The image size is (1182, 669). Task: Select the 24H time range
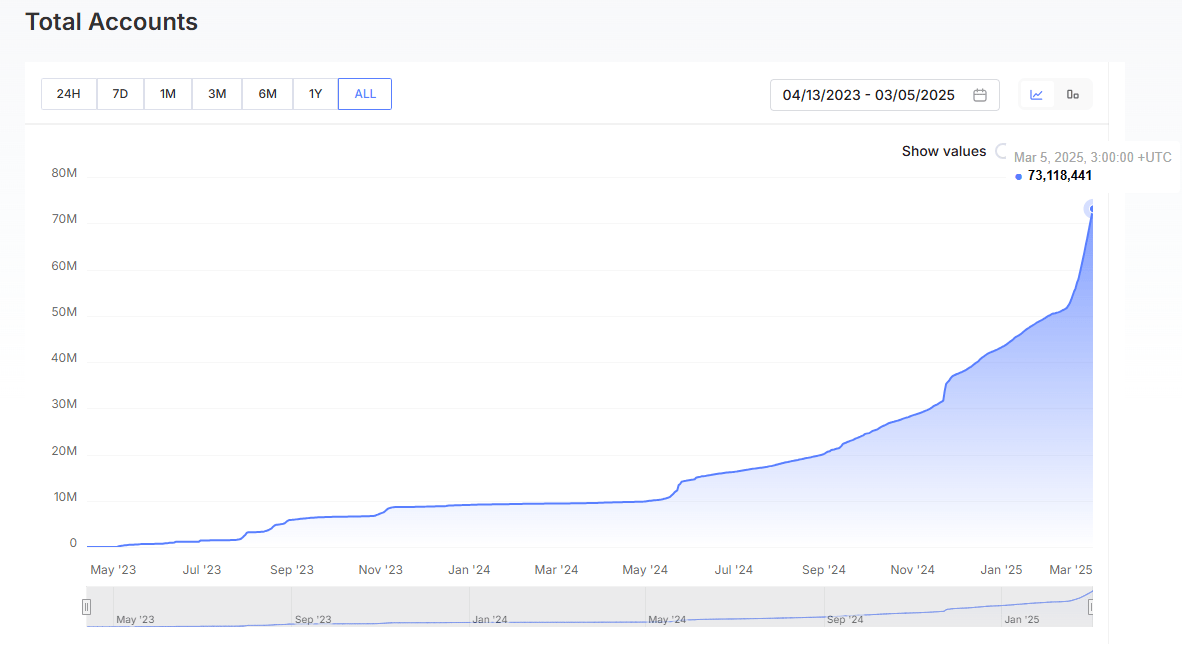68,94
